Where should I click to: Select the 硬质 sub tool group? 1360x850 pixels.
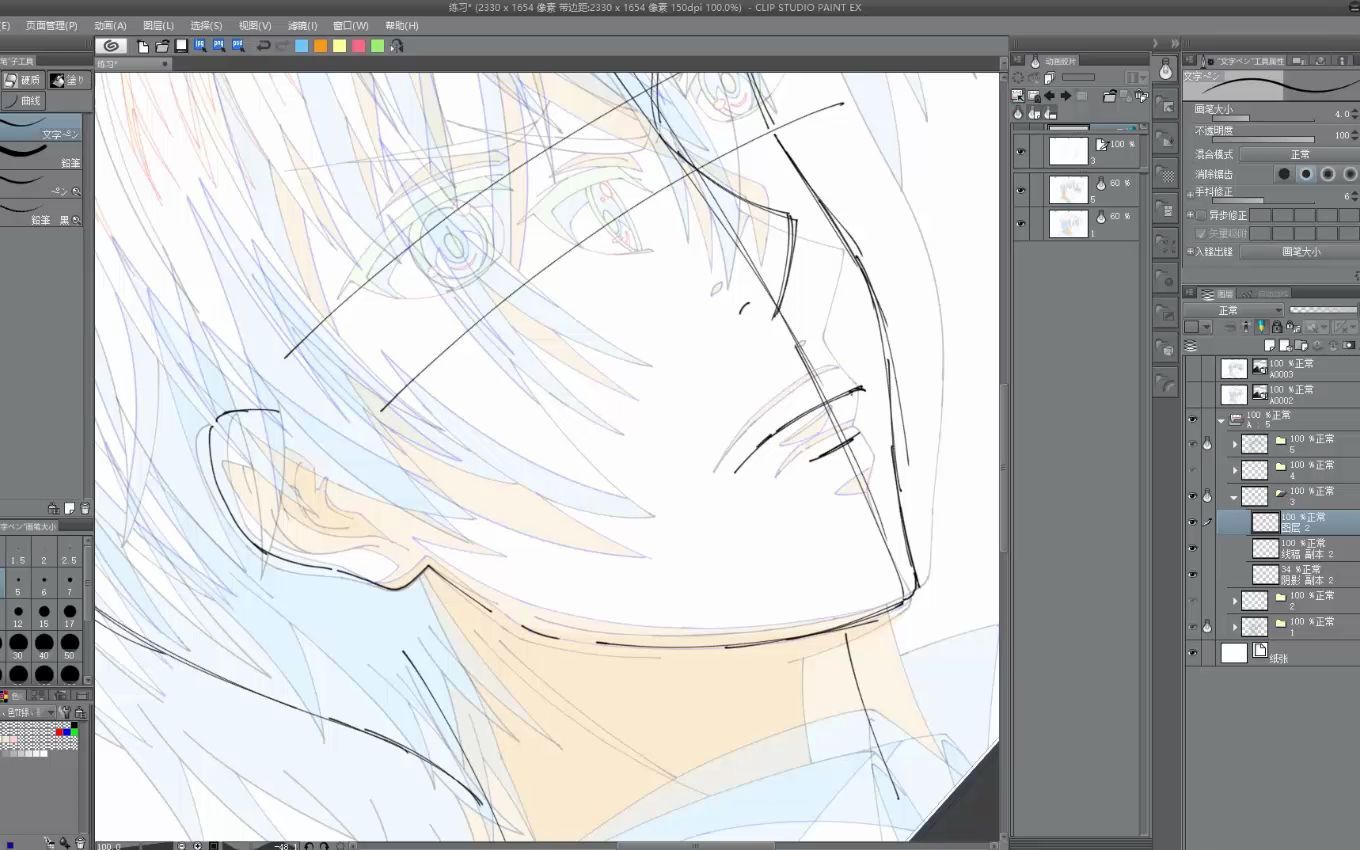(x=22, y=80)
